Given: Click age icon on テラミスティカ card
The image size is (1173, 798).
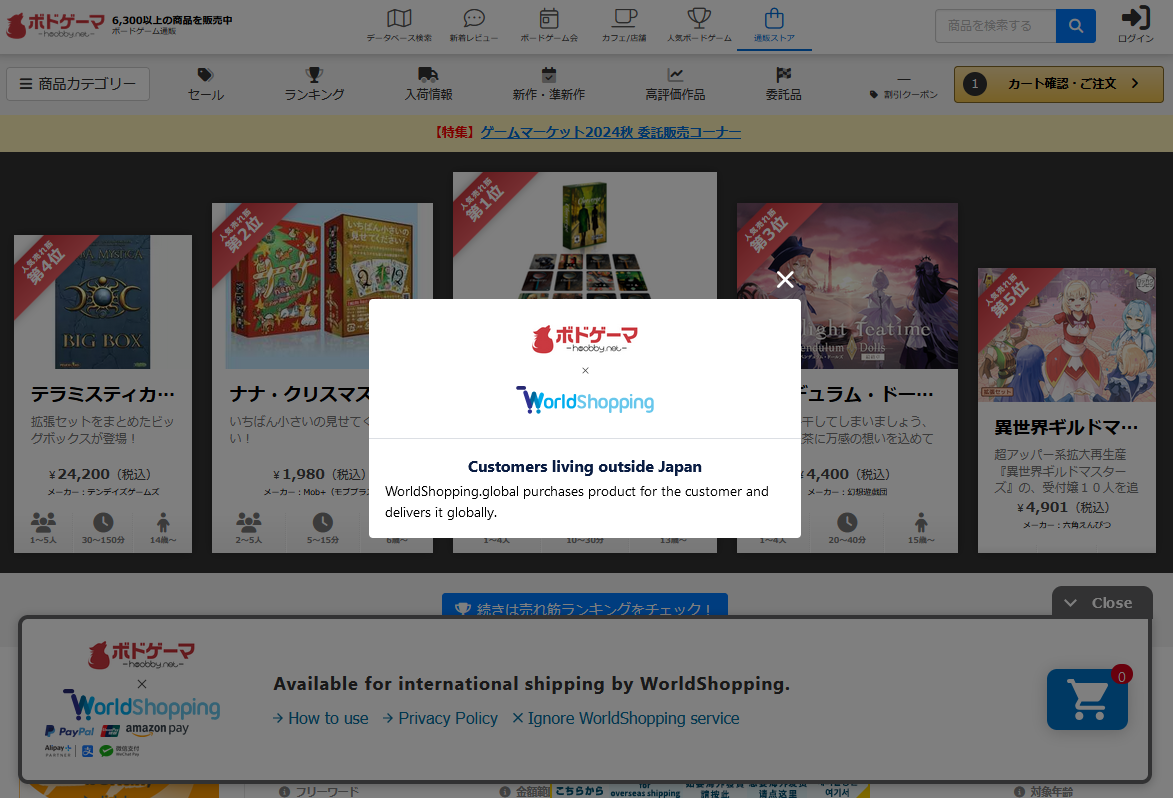Looking at the screenshot, I should (163, 522).
